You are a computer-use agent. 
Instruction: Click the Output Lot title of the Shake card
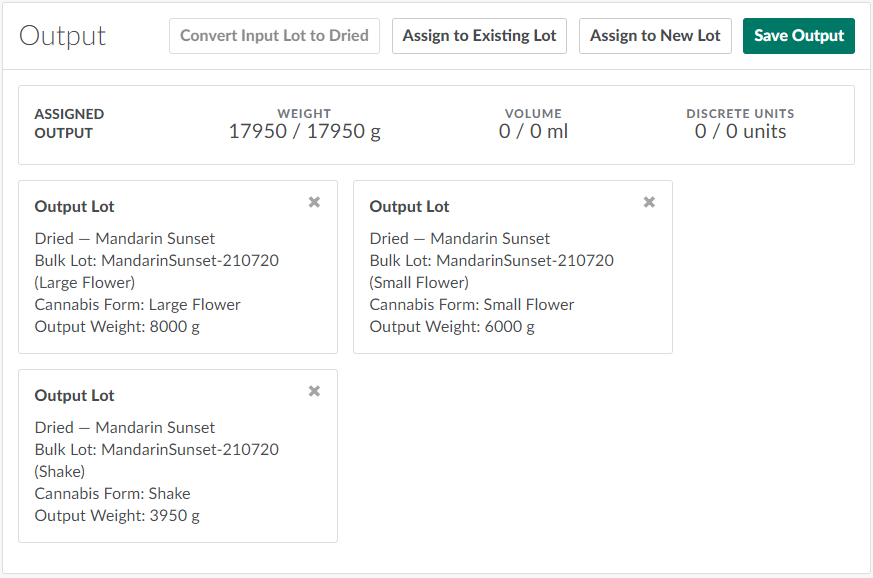(x=75, y=395)
